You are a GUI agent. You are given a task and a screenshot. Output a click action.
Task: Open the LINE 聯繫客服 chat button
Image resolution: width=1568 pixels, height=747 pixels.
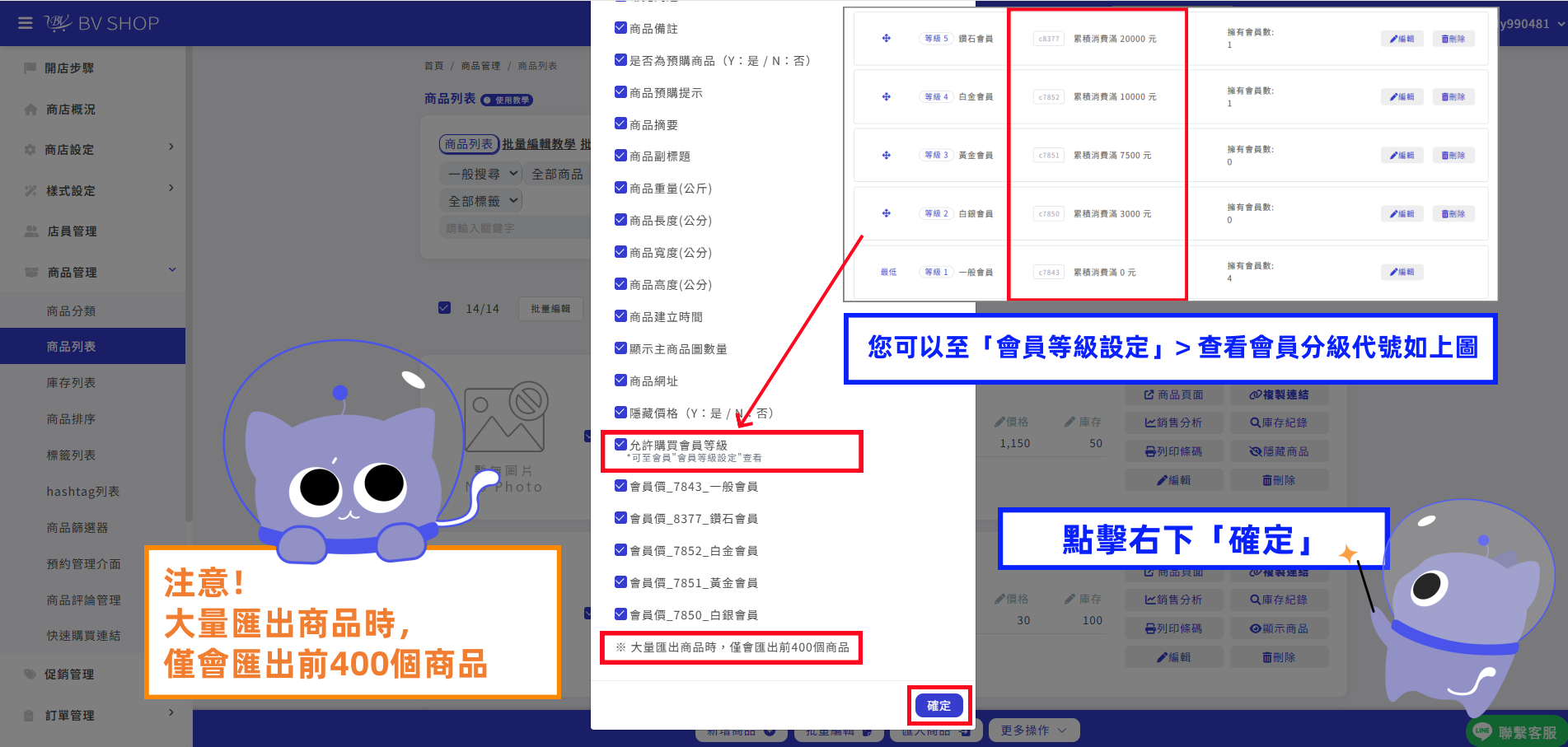pyautogui.click(x=1516, y=732)
